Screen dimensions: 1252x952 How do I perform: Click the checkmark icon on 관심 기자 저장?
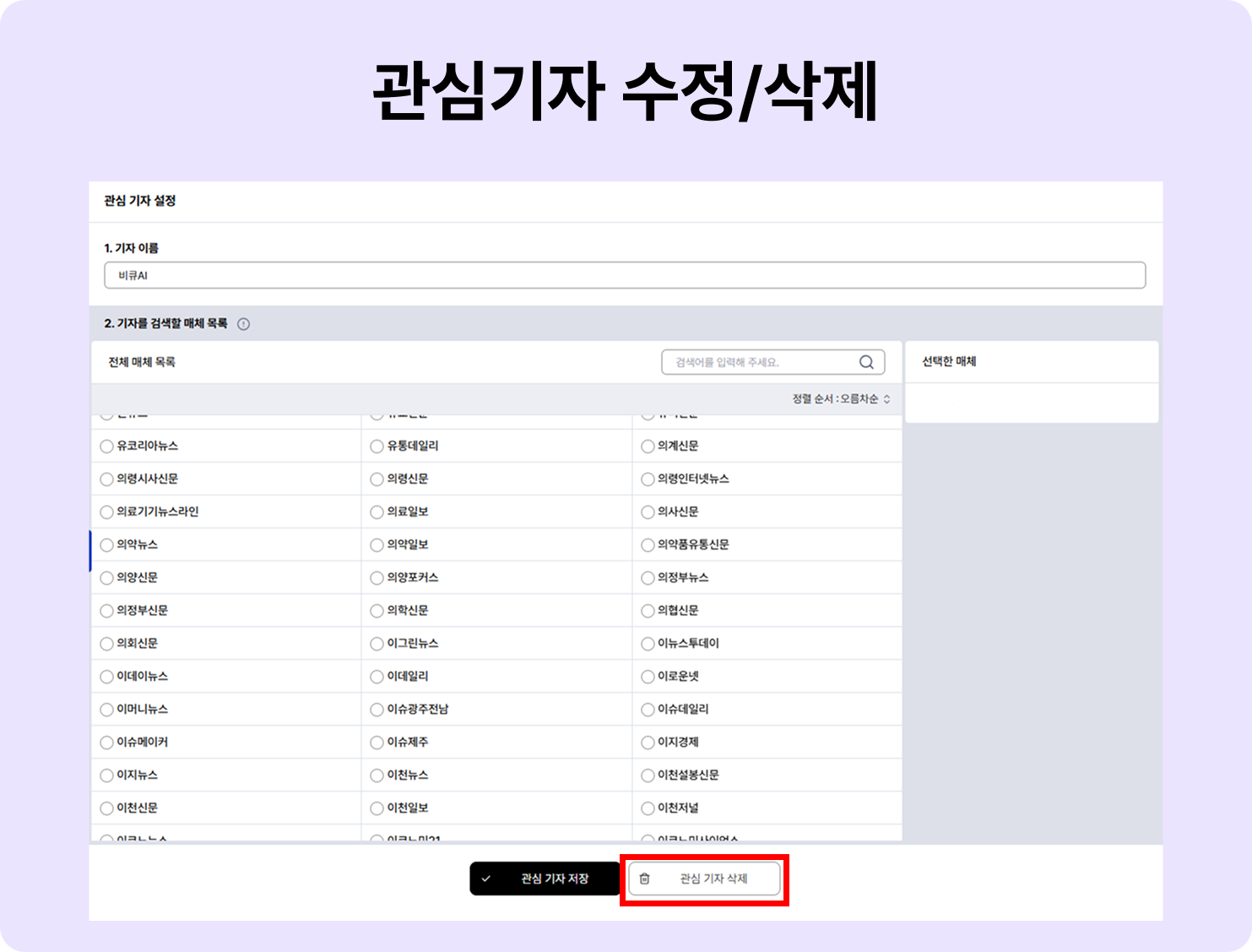(x=486, y=879)
